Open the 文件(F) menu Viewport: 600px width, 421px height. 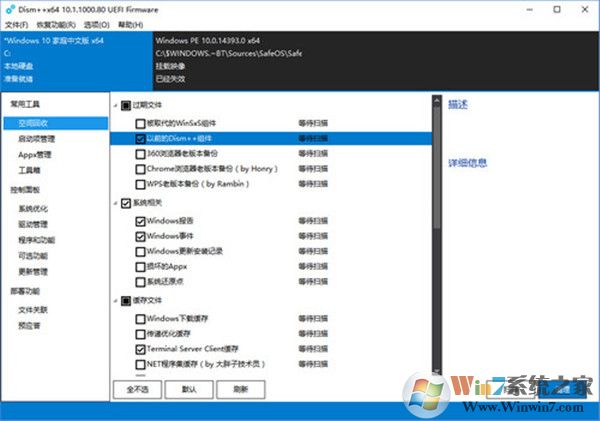click(x=16, y=25)
